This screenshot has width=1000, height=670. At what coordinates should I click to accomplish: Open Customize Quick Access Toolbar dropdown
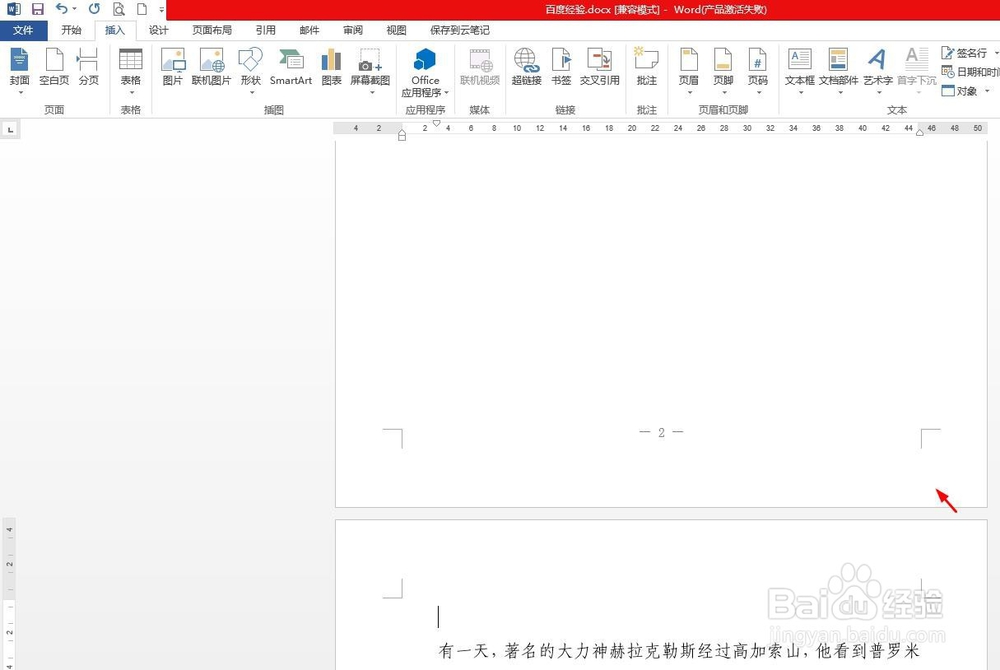(162, 10)
